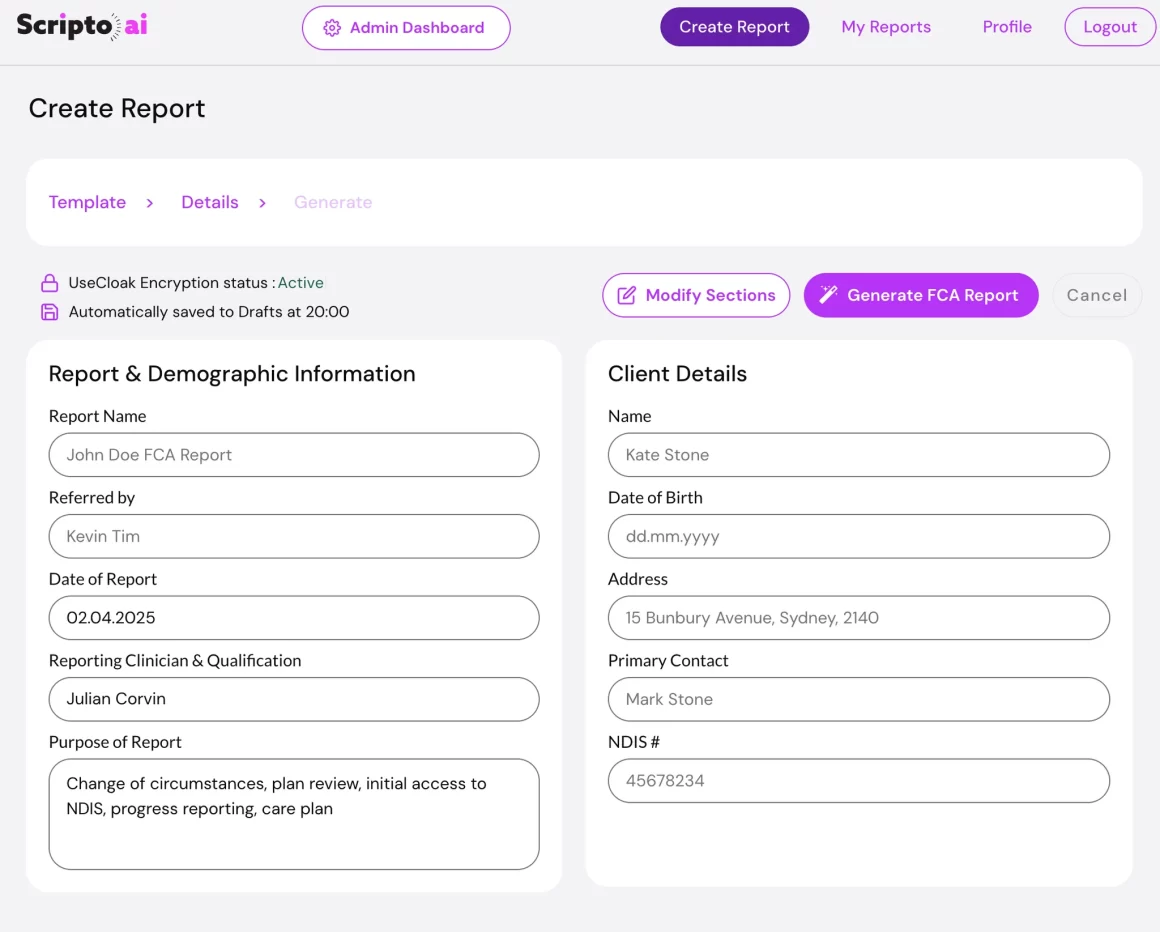Click the Referred by input
The height and width of the screenshot is (932, 1160).
294,536
